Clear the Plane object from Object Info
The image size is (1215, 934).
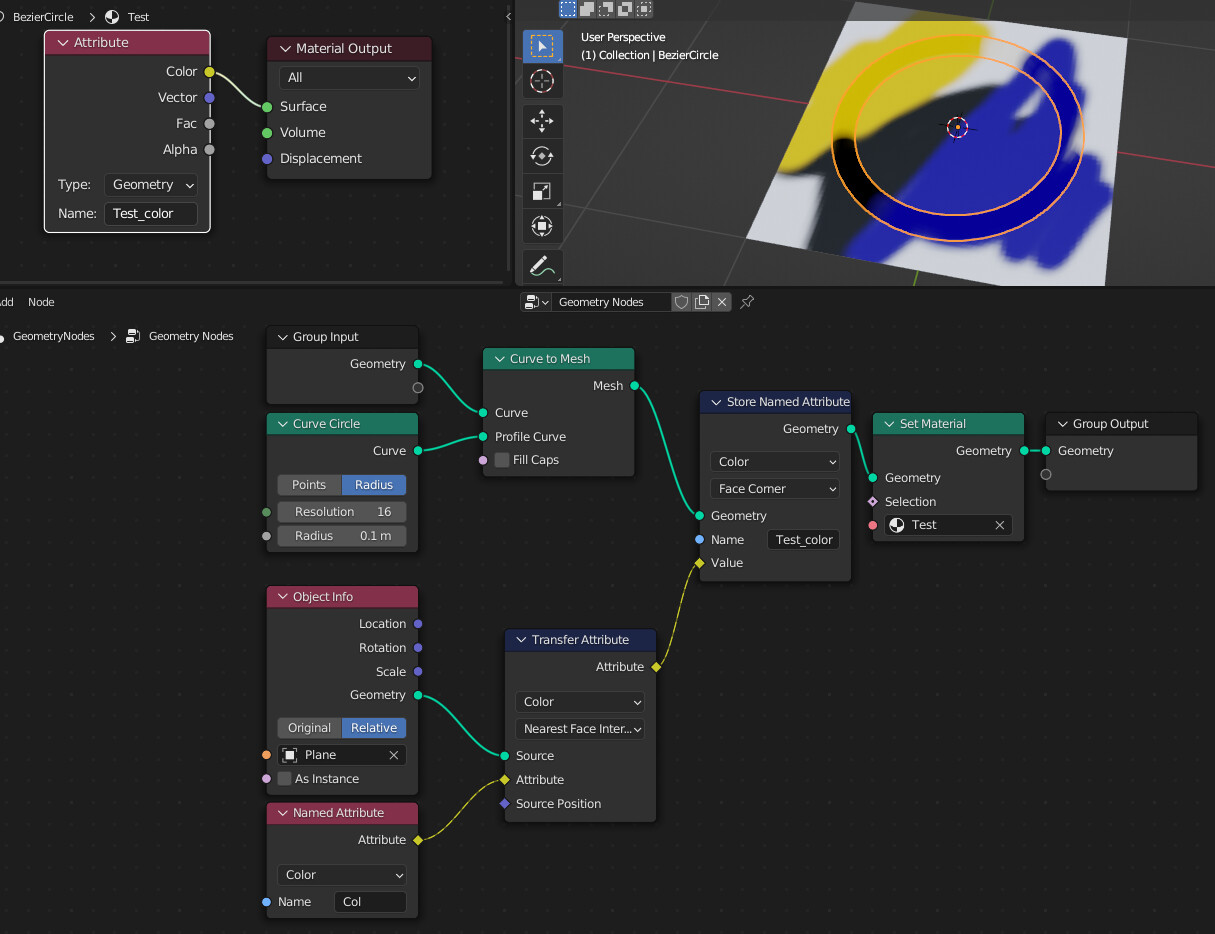[x=393, y=754]
